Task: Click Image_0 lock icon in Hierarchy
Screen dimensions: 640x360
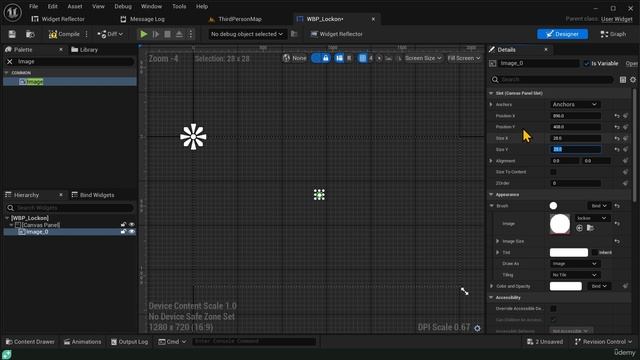Action: click(x=123, y=232)
